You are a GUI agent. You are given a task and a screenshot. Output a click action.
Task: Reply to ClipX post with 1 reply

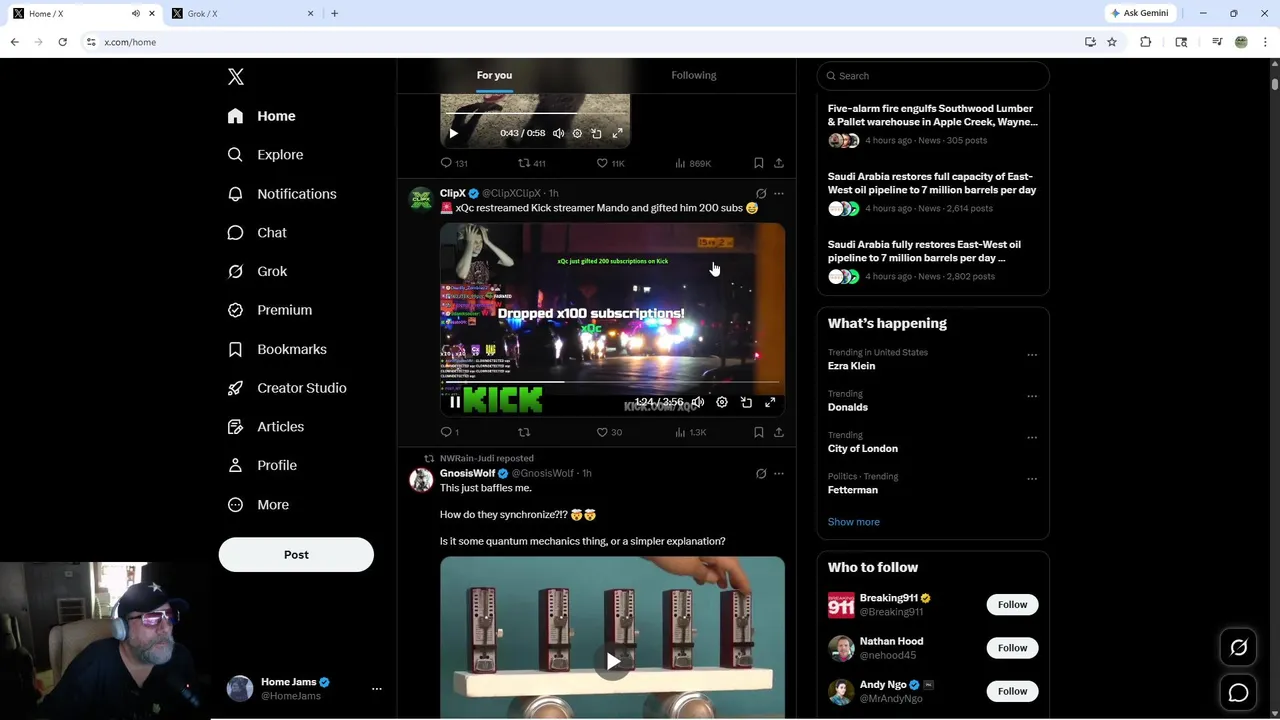449,432
